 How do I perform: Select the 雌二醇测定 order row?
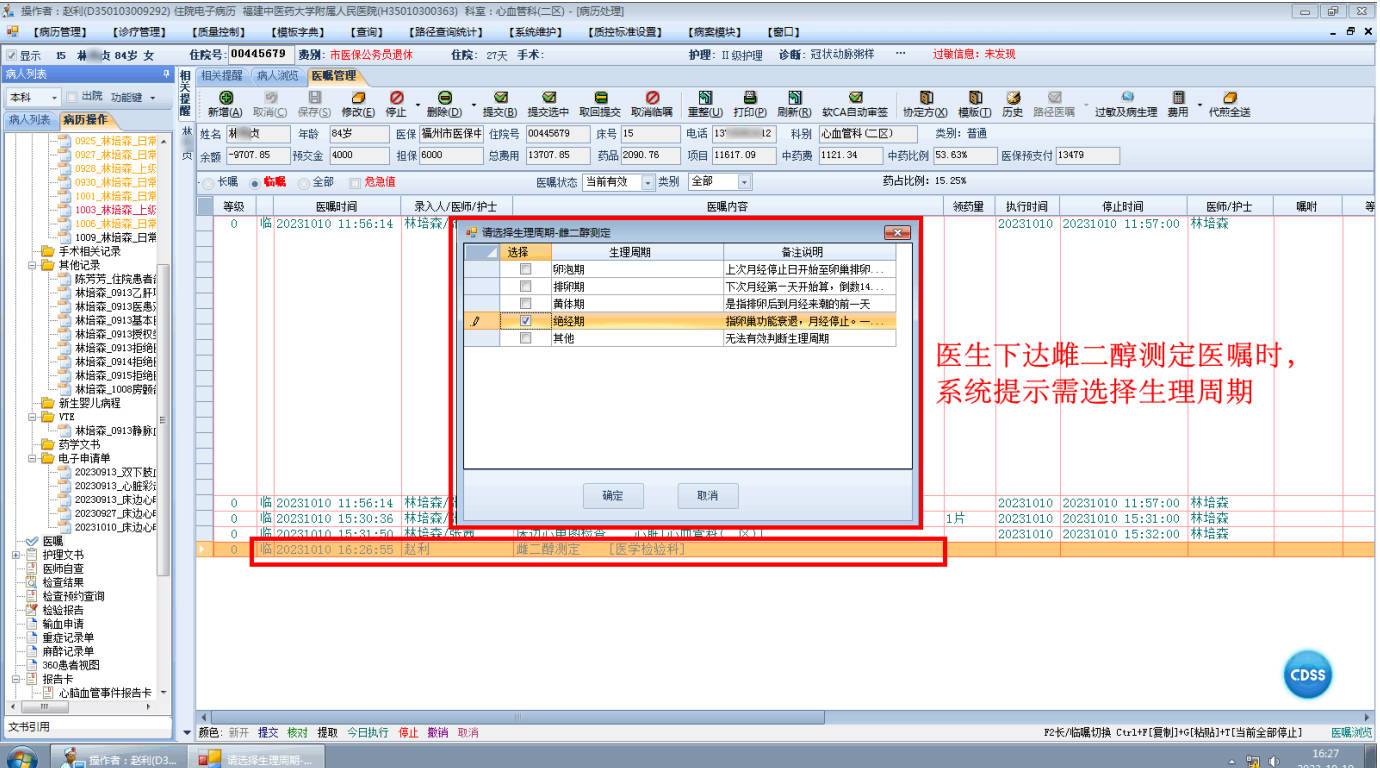[785, 549]
